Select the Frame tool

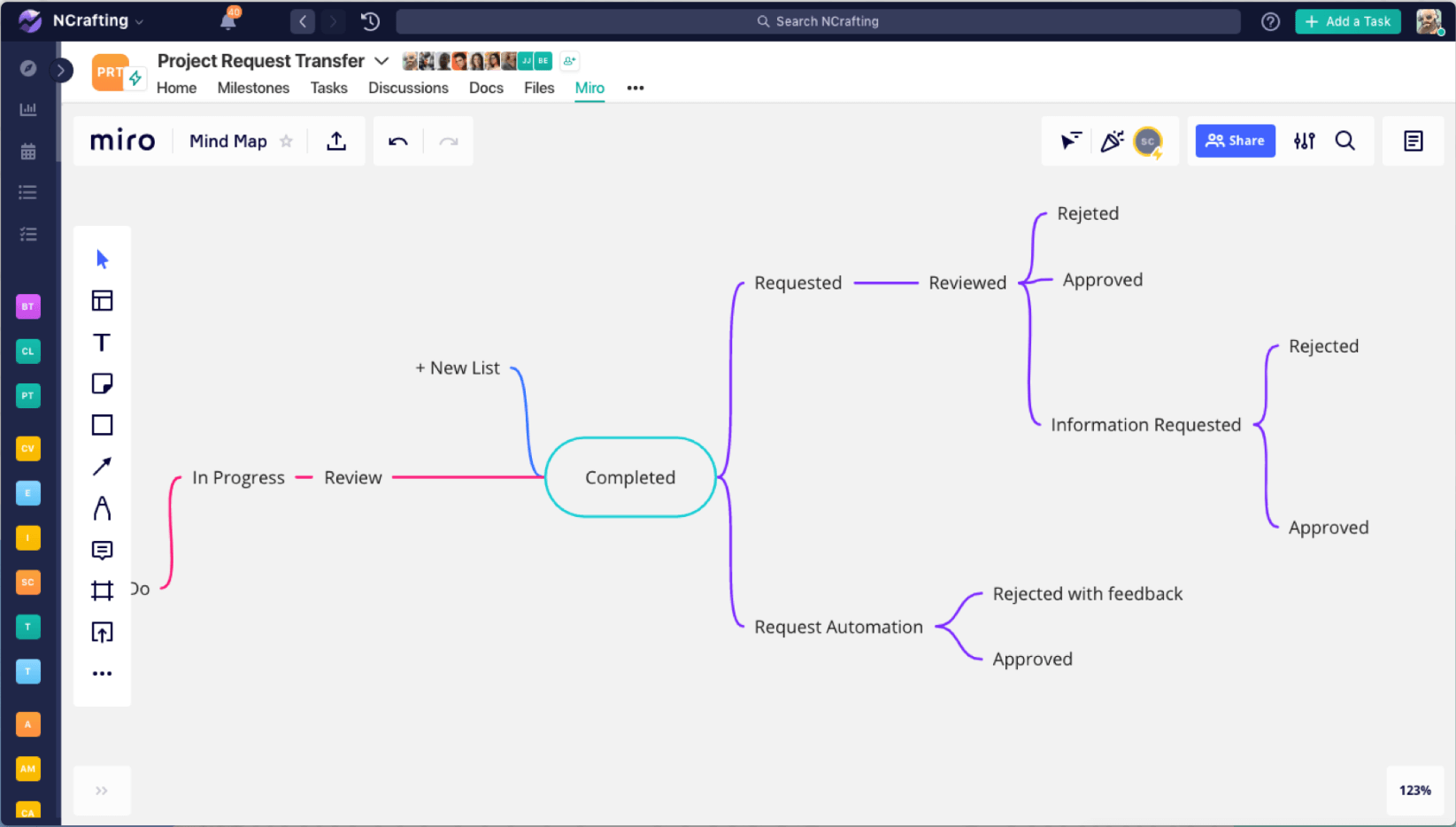(102, 591)
